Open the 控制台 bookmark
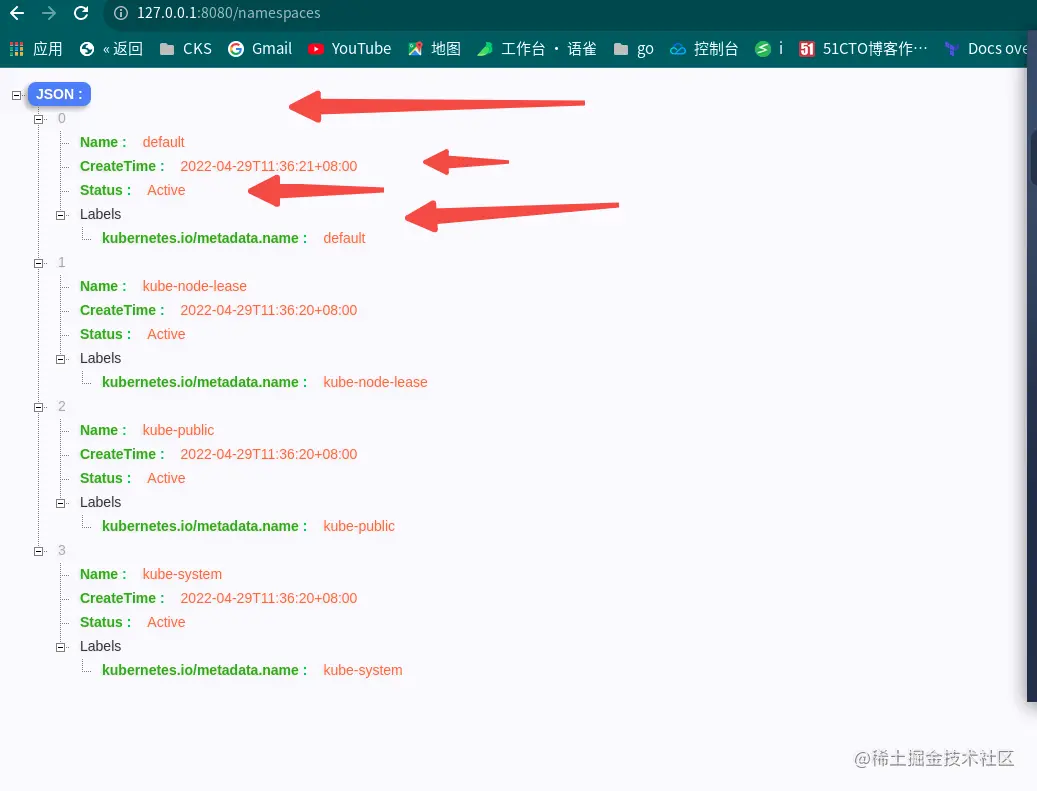This screenshot has width=1037, height=791. [704, 49]
